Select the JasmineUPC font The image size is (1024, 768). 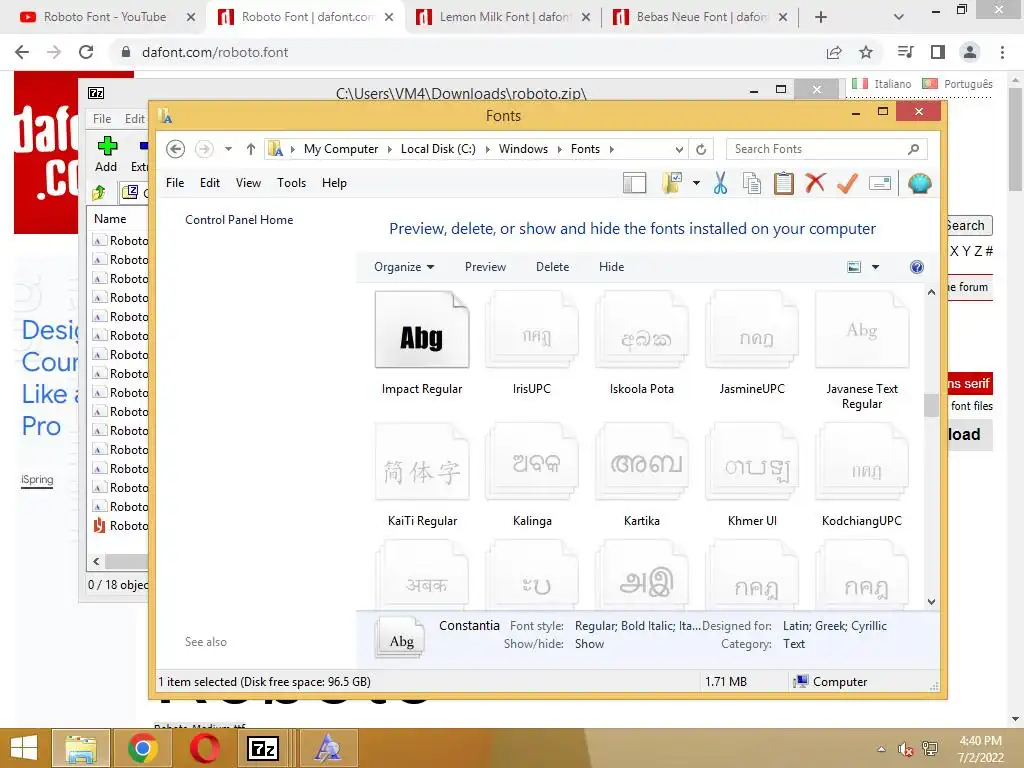752,344
